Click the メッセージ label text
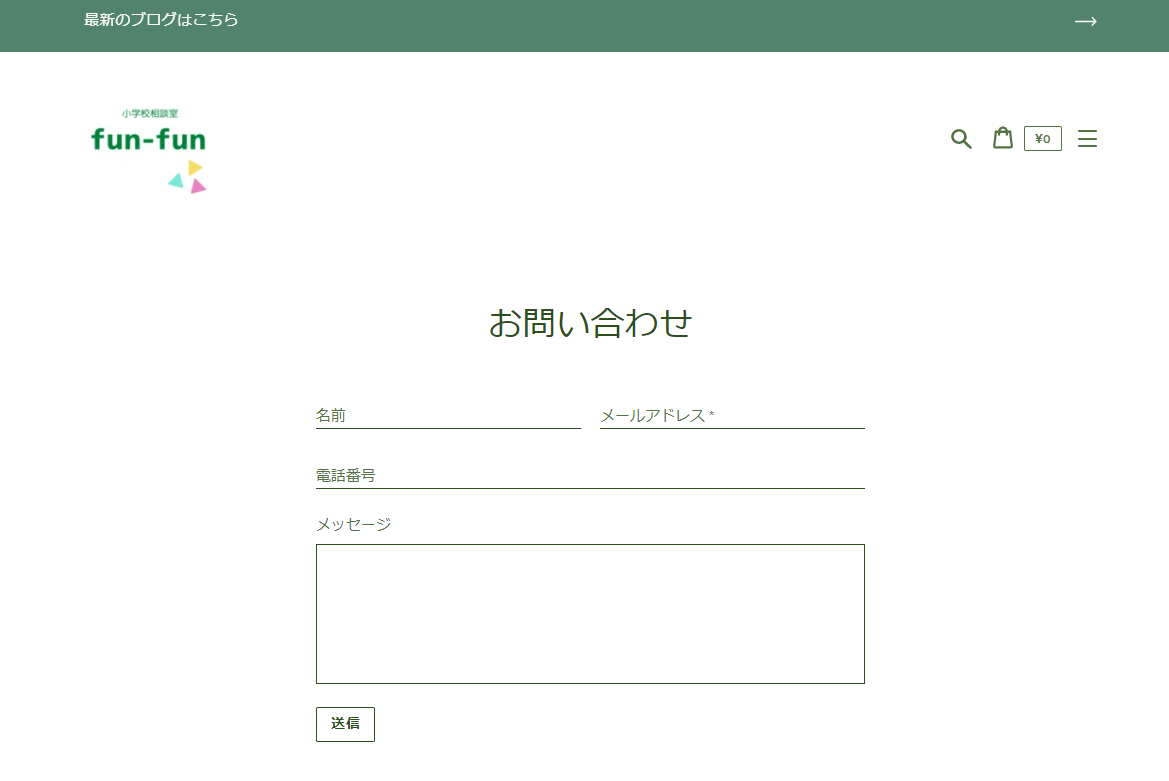1169x781 pixels. 353,525
